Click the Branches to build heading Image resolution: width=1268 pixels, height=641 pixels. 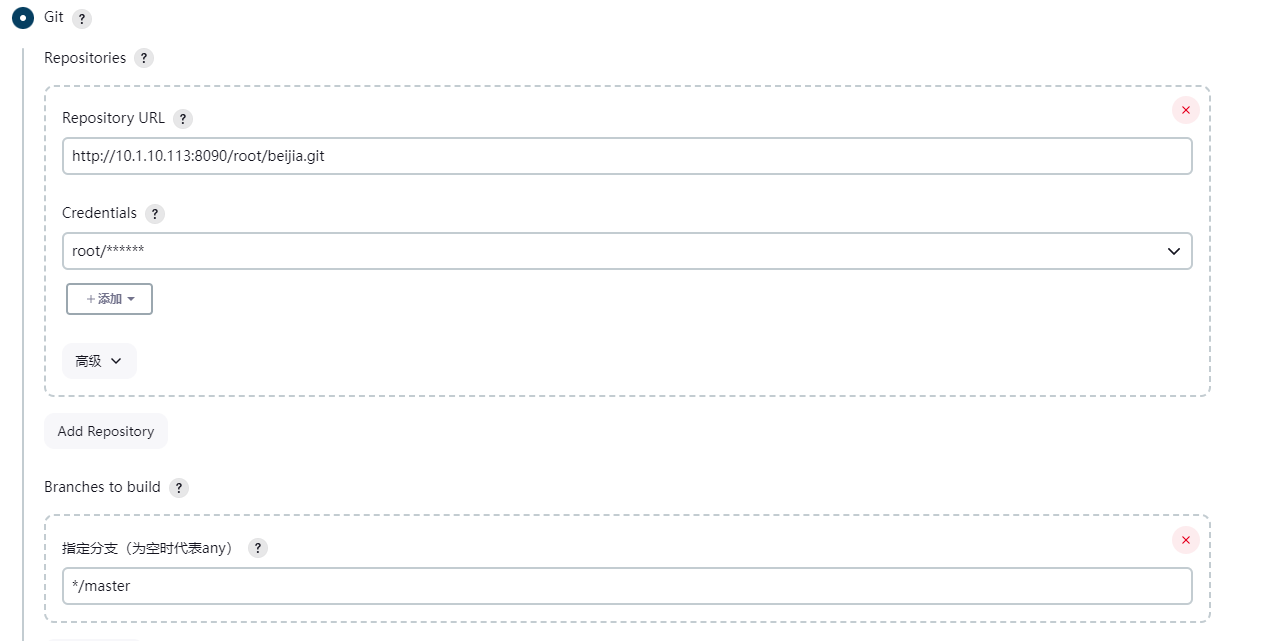point(102,487)
